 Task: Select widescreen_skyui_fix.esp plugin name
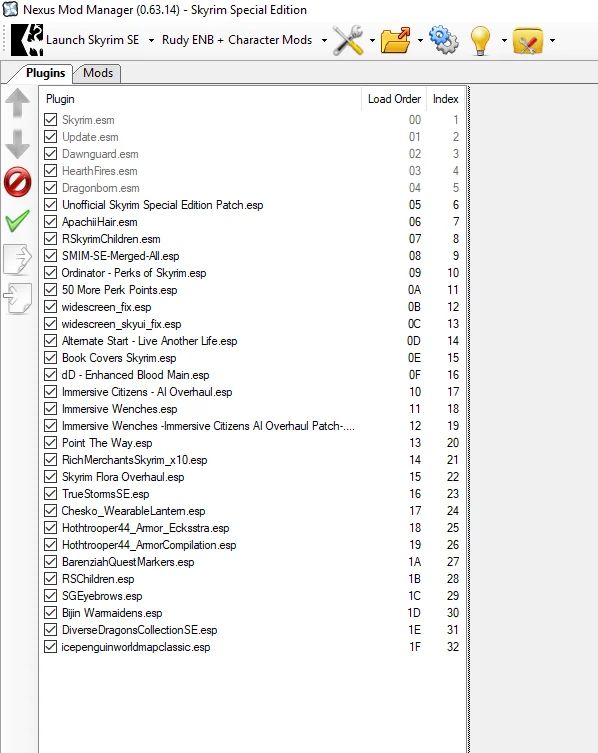121,324
